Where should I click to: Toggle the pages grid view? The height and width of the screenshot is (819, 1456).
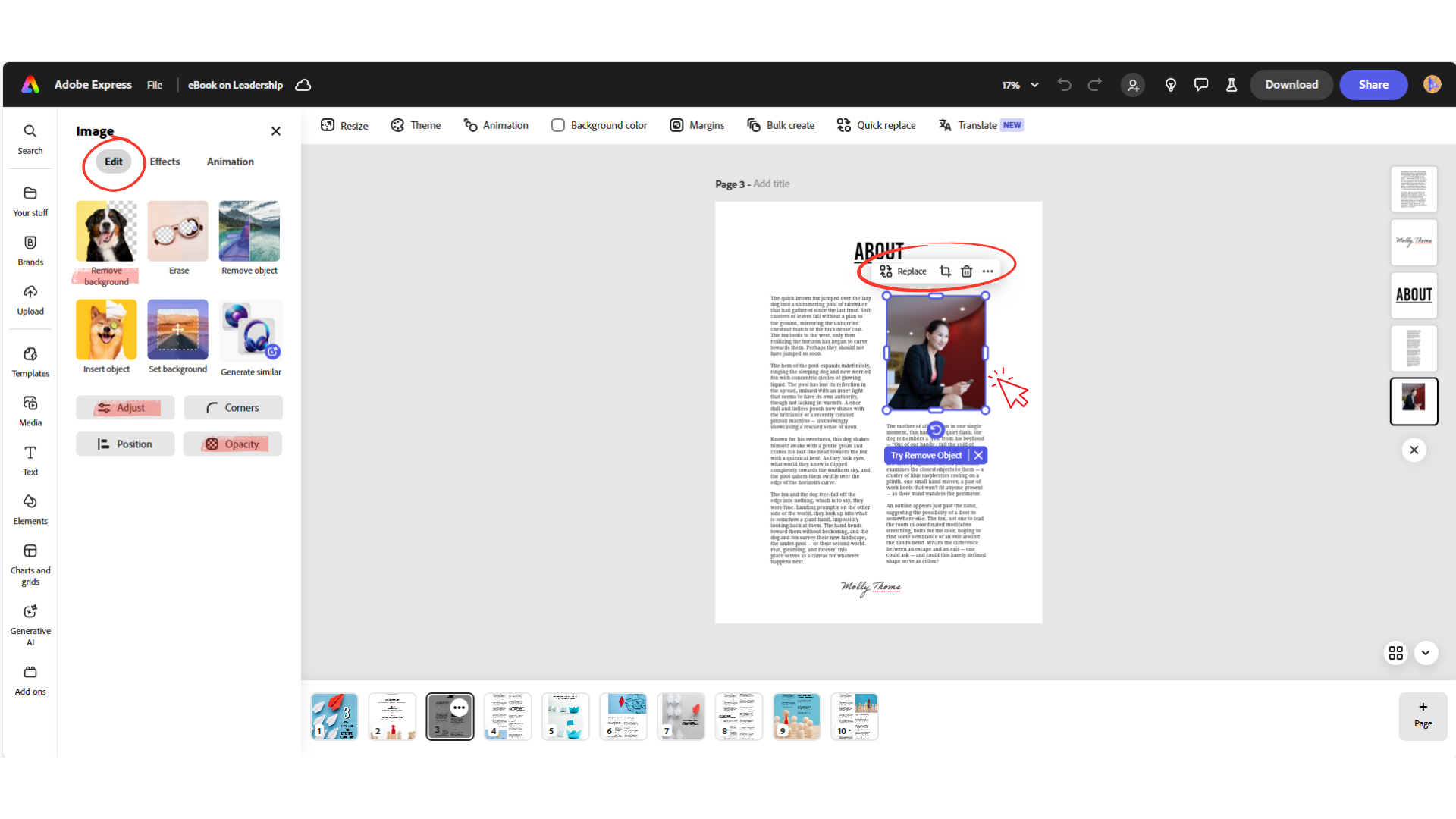1396,652
